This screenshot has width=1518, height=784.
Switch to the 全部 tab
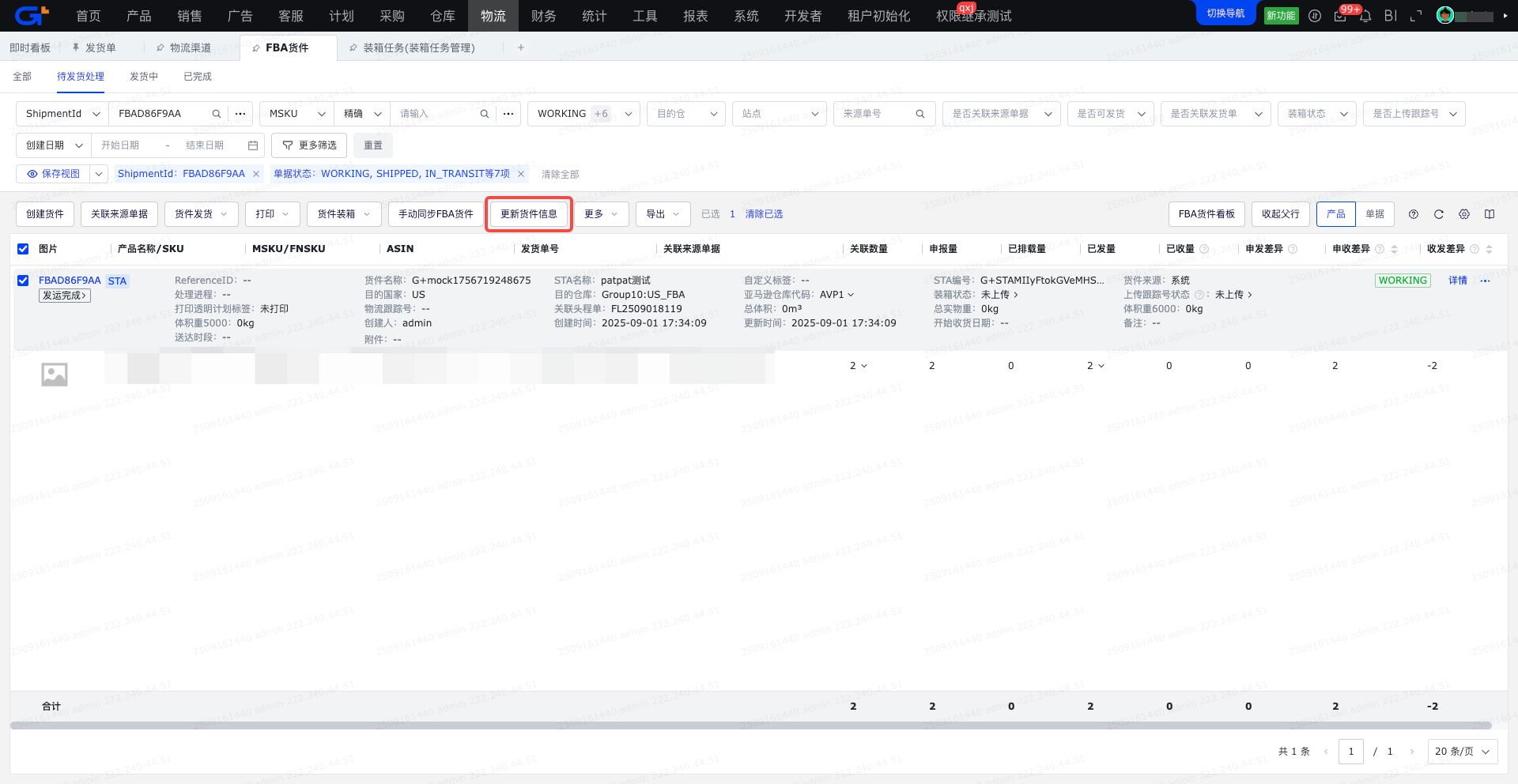(x=22, y=77)
